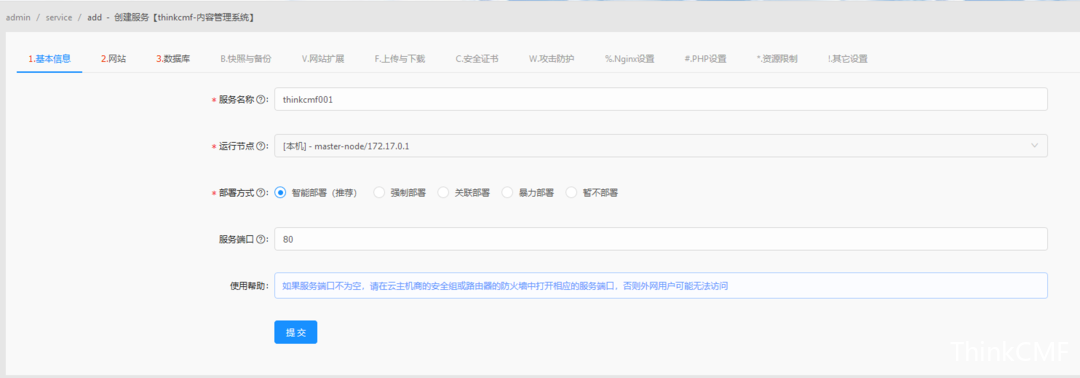
Task: Click the 使用帮助 text area
Action: pyautogui.click(x=661, y=285)
